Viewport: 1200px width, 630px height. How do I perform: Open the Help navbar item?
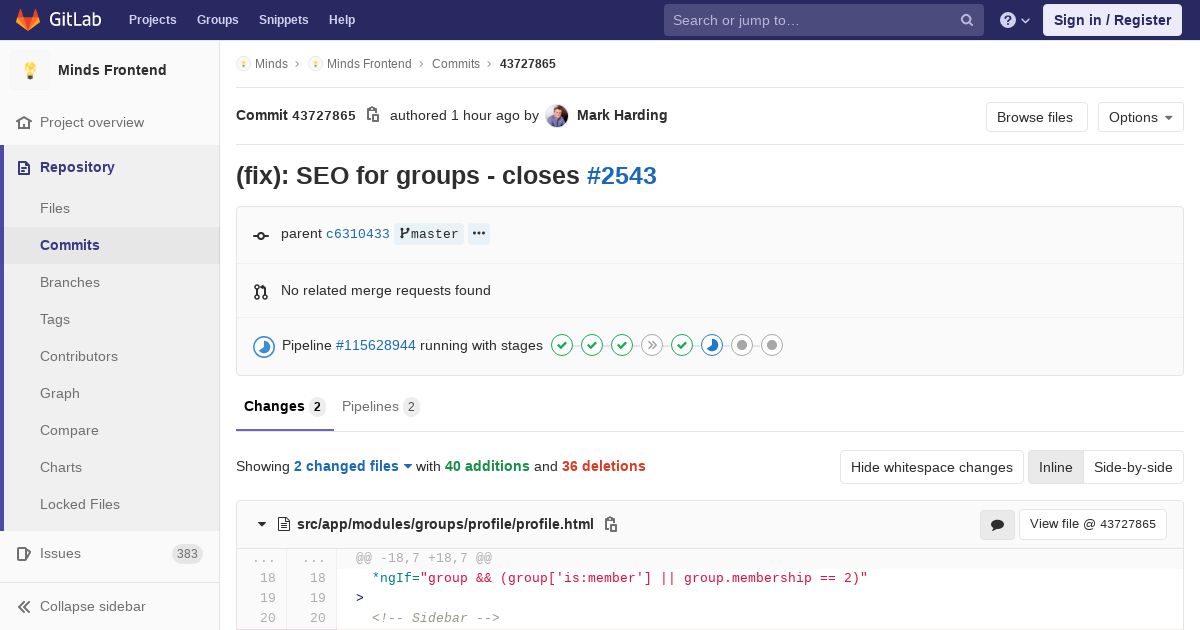342,20
